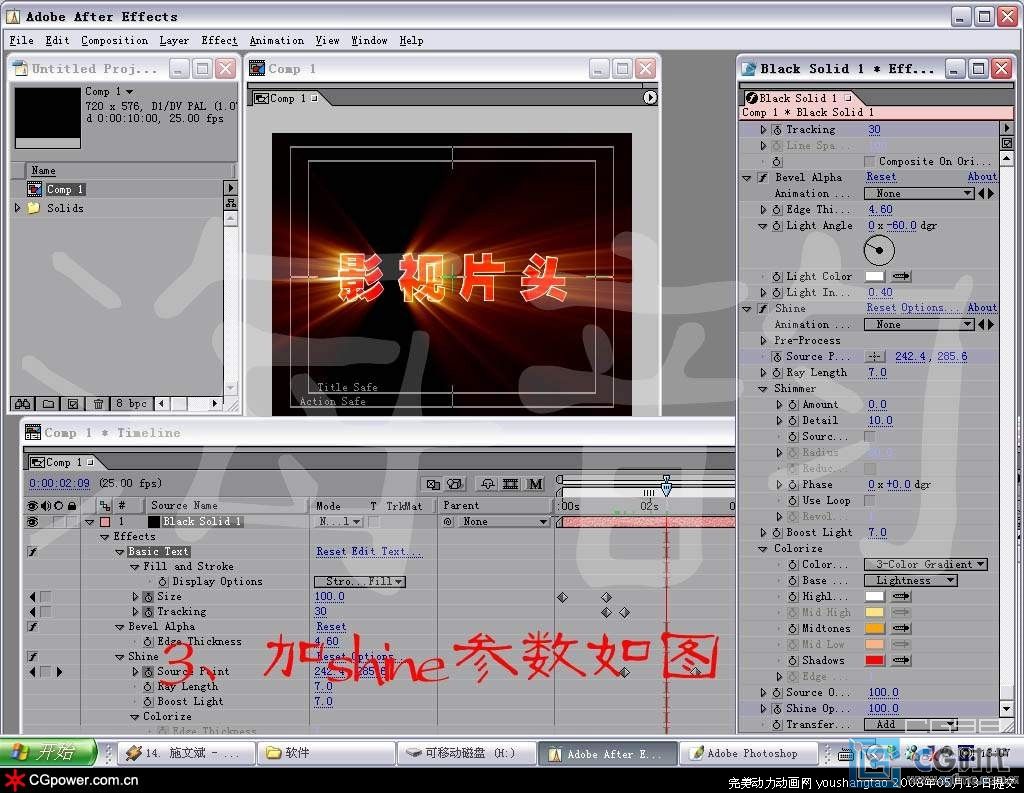This screenshot has height=793, width=1024.
Task: Open the Effect menu
Action: click(x=219, y=41)
